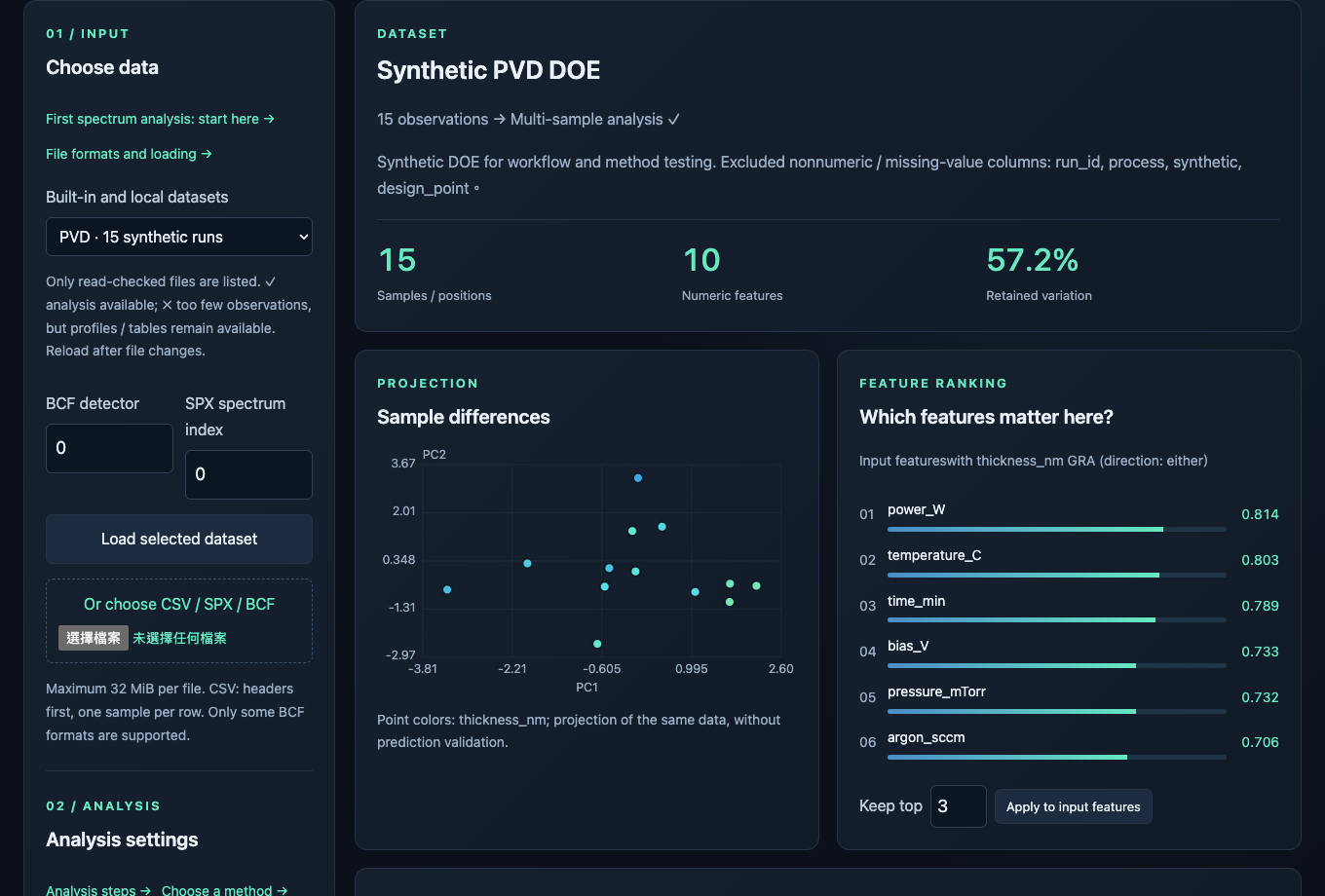Screen dimensions: 1325x896
Task: Click the leftmost scatter point in projection
Action: (447, 589)
